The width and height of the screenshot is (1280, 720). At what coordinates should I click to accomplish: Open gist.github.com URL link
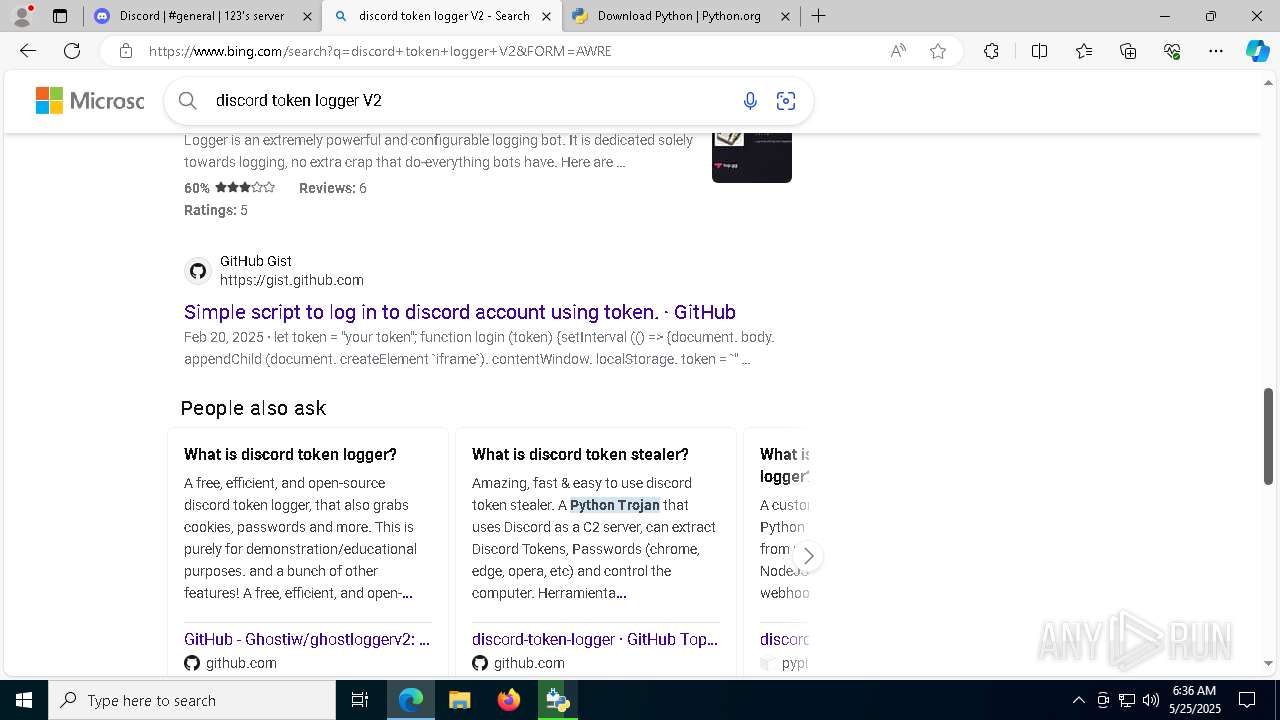click(292, 280)
